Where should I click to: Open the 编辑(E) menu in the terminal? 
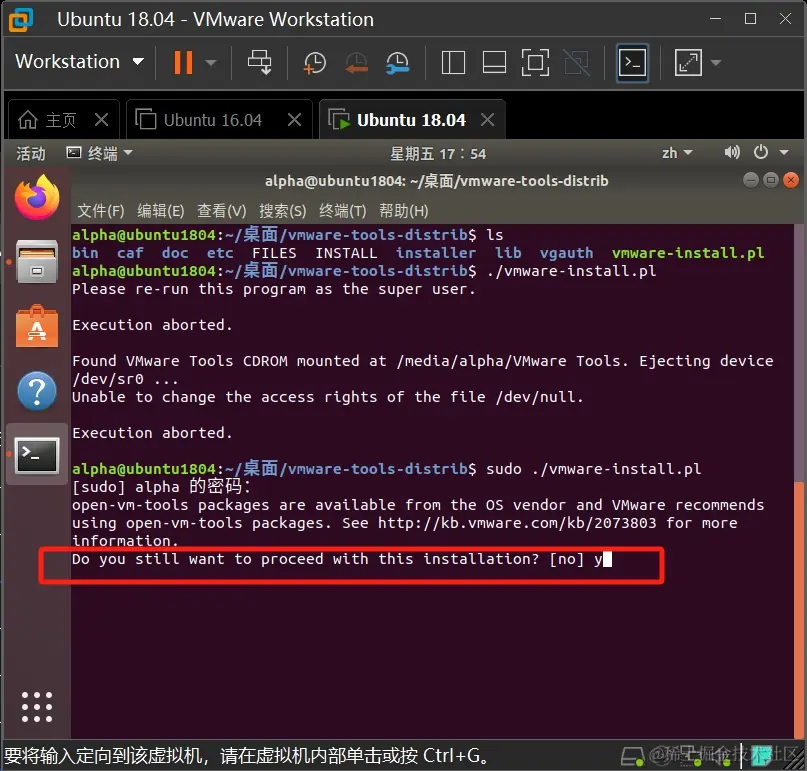tap(161, 211)
